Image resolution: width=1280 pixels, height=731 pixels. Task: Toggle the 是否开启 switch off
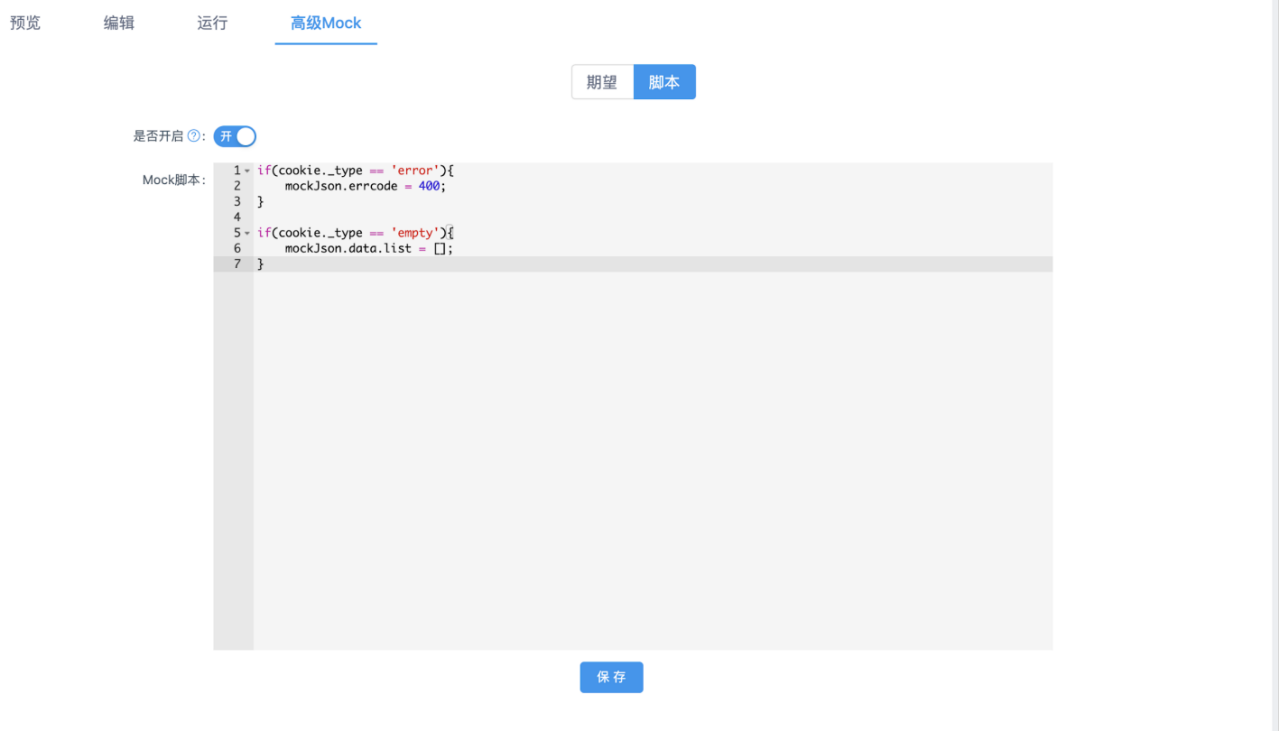(235, 136)
